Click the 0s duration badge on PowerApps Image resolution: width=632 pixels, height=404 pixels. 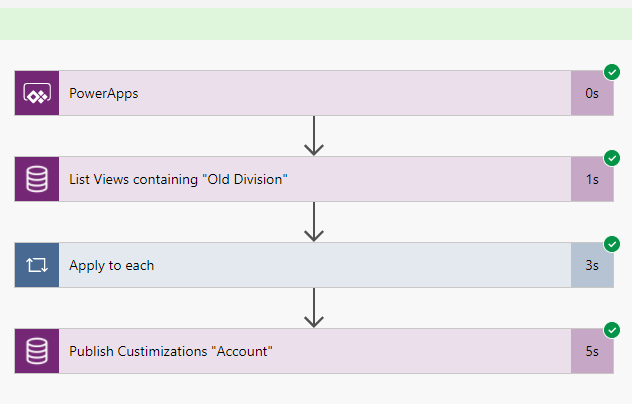592,94
